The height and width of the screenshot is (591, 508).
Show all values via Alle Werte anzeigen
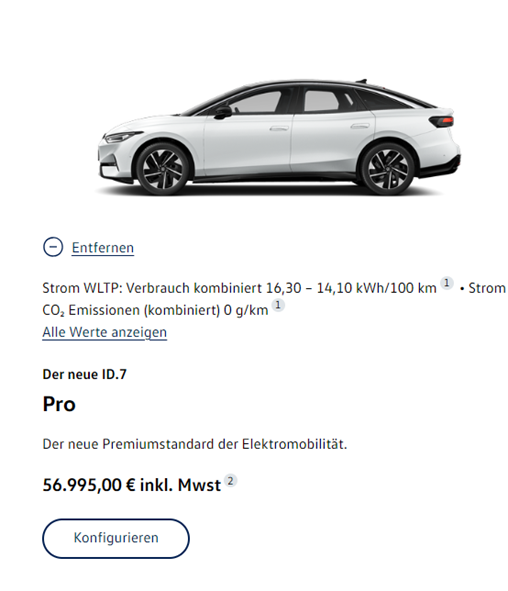click(x=104, y=332)
